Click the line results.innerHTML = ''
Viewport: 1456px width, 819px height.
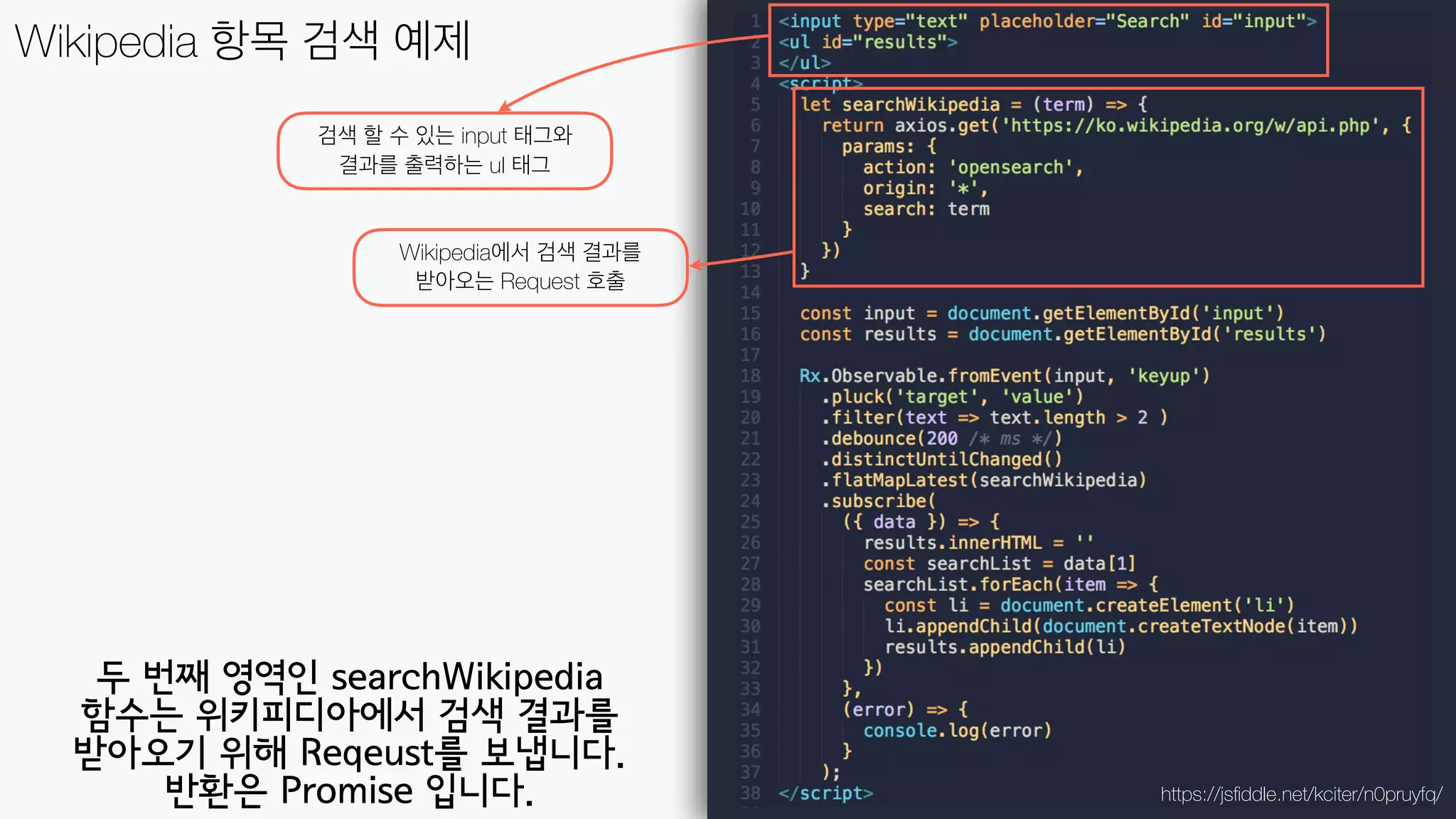978,543
